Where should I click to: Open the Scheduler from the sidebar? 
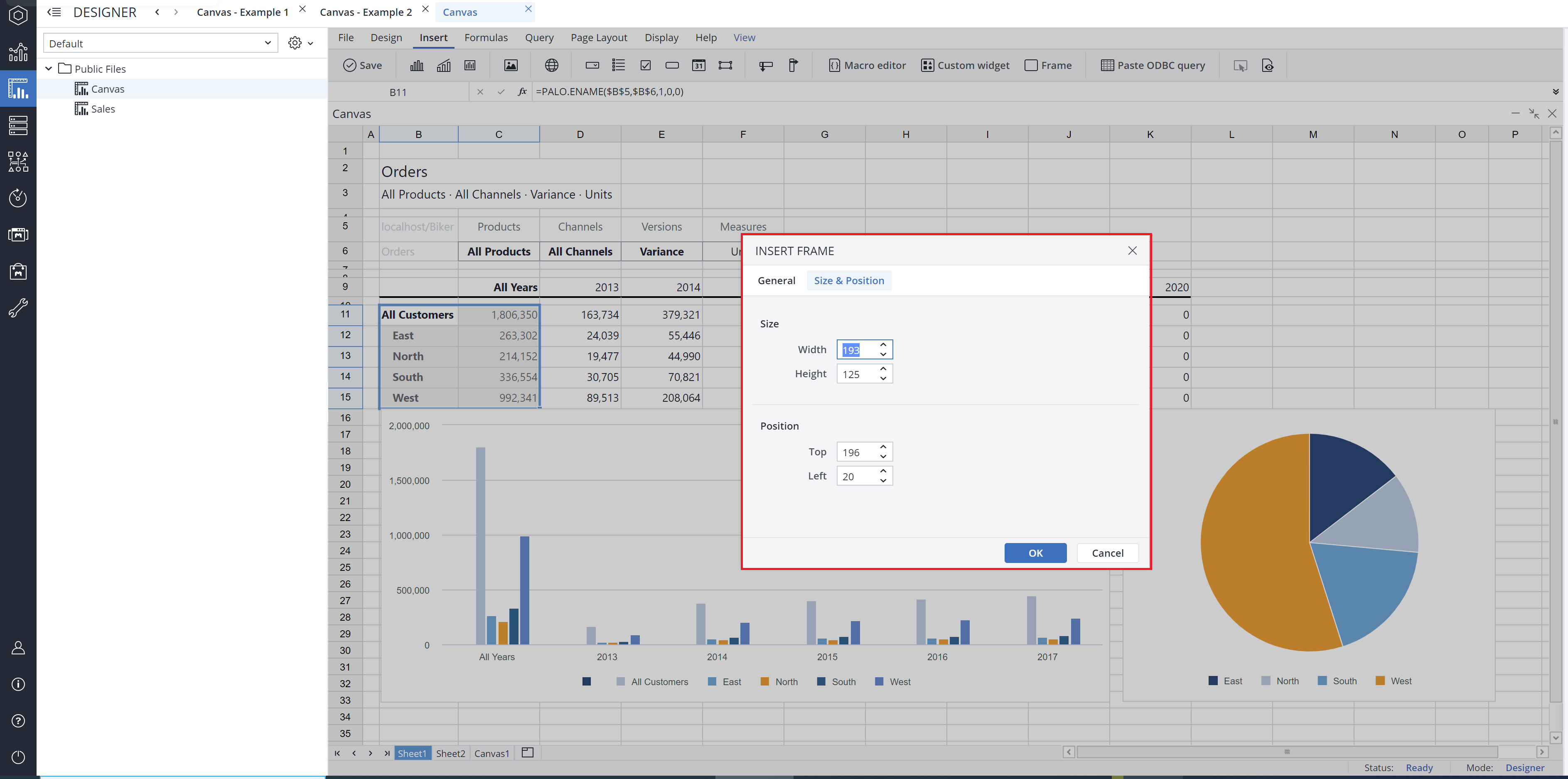[x=18, y=198]
